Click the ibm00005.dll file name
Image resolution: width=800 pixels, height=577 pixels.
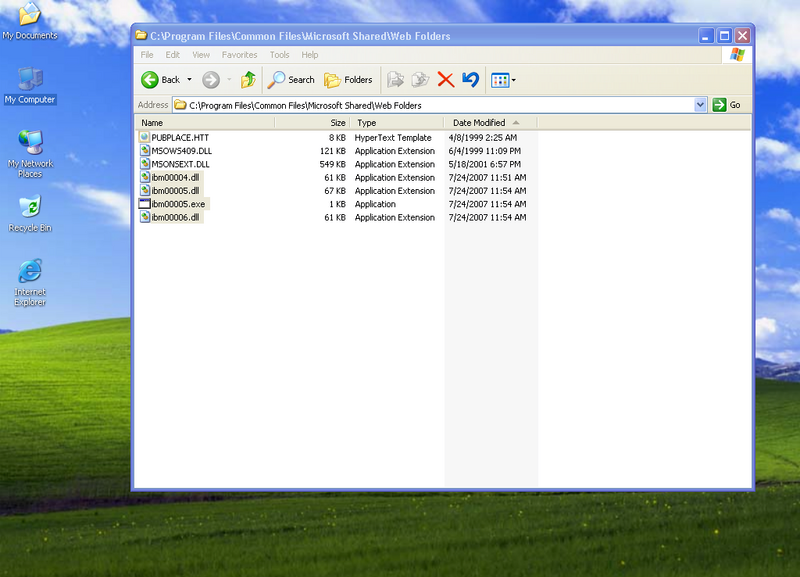[176, 191]
